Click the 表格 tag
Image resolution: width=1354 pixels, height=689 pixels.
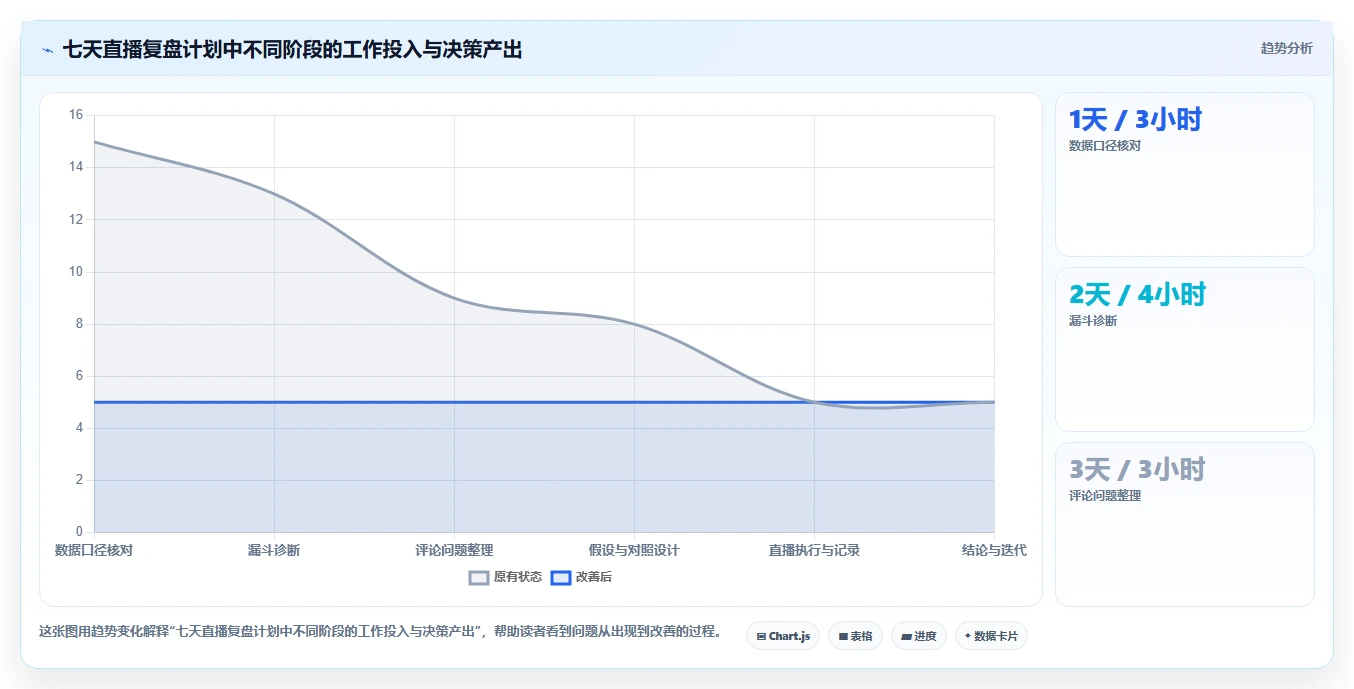tap(855, 636)
